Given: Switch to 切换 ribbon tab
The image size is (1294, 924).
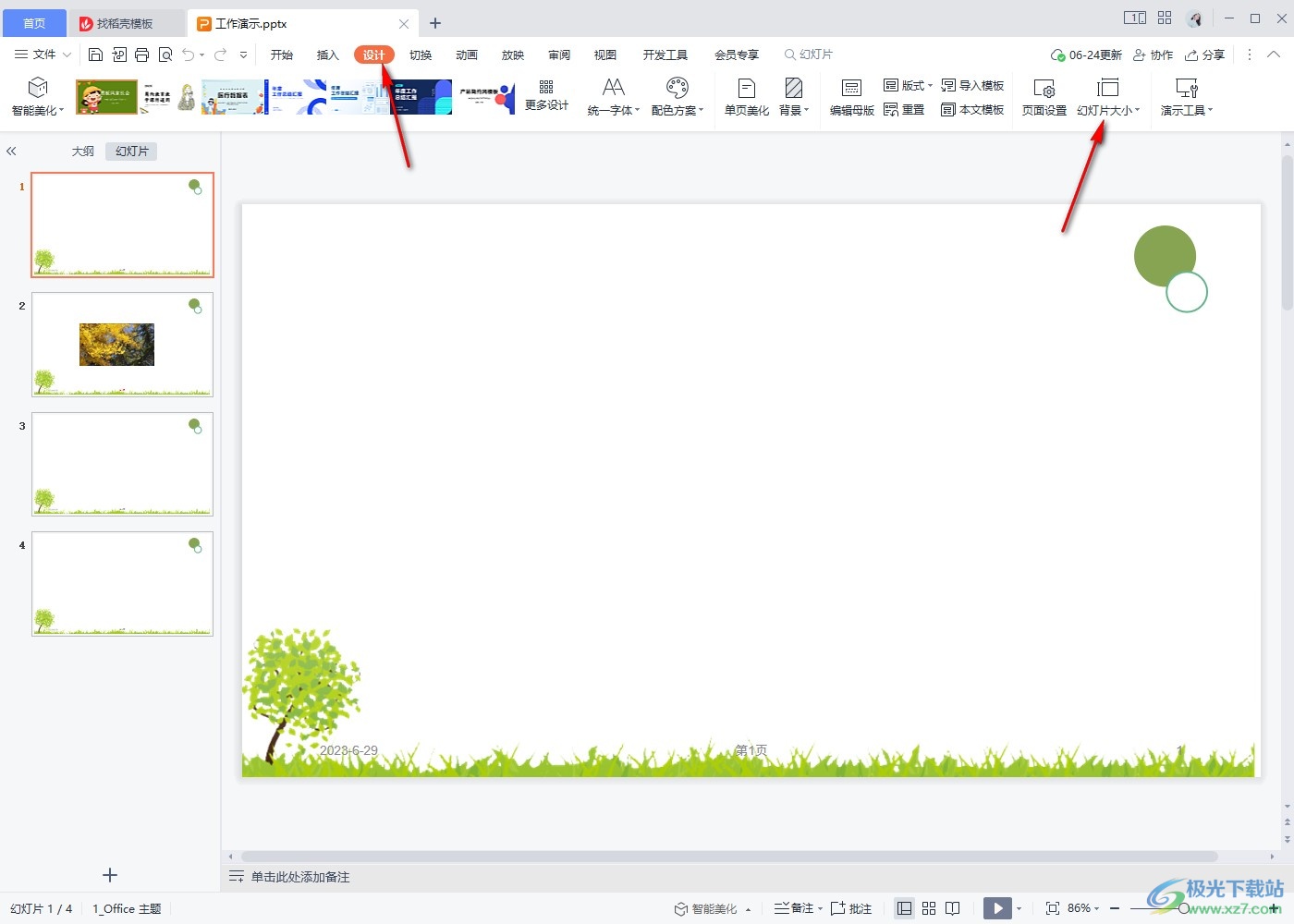Looking at the screenshot, I should click(421, 55).
